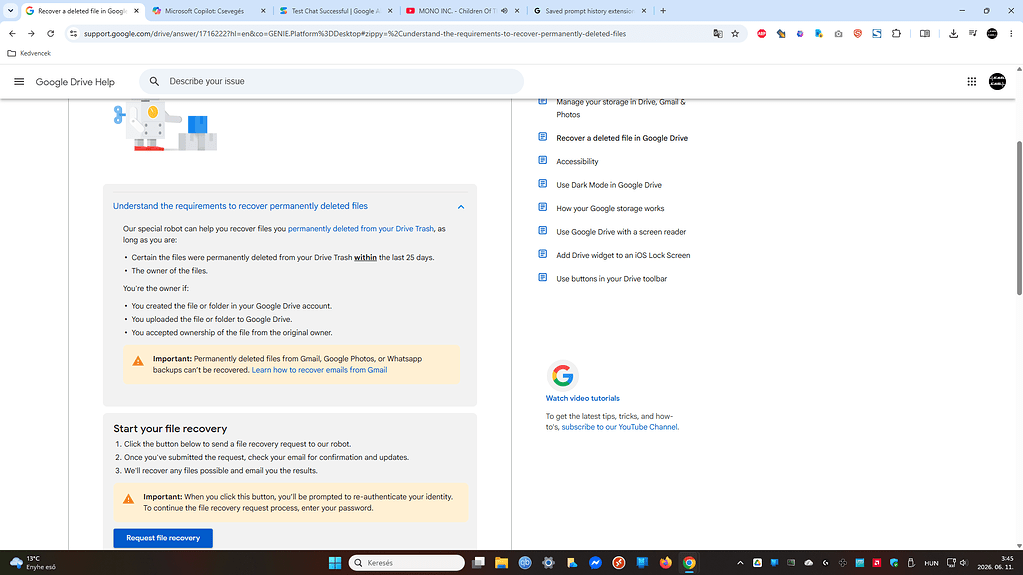Screen dimensions: 1023x575
Task: Open the camera screenshot extension
Action: [838, 33]
